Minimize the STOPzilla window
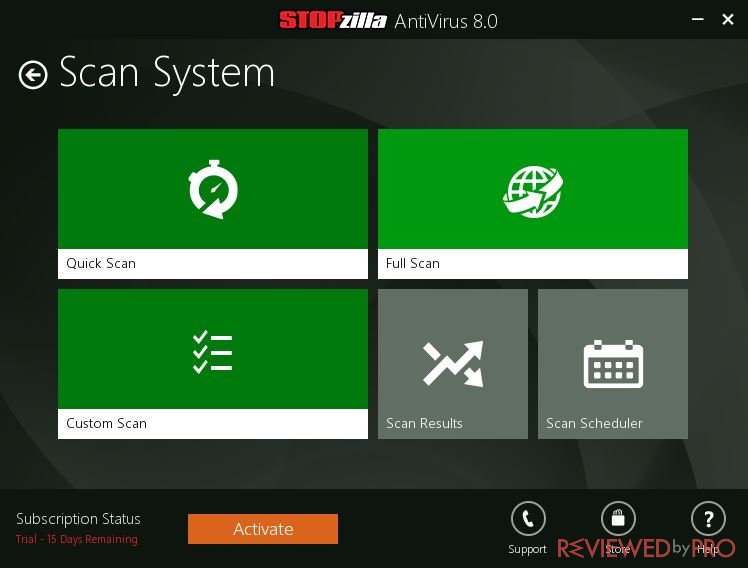Image resolution: width=748 pixels, height=568 pixels. pos(697,20)
